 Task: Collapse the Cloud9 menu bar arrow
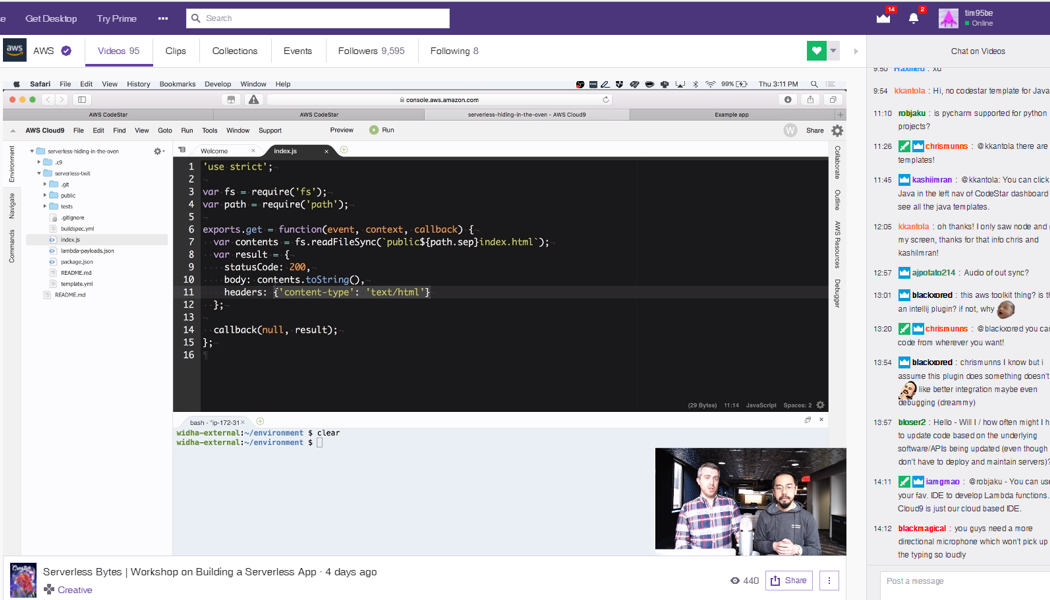coord(13,131)
